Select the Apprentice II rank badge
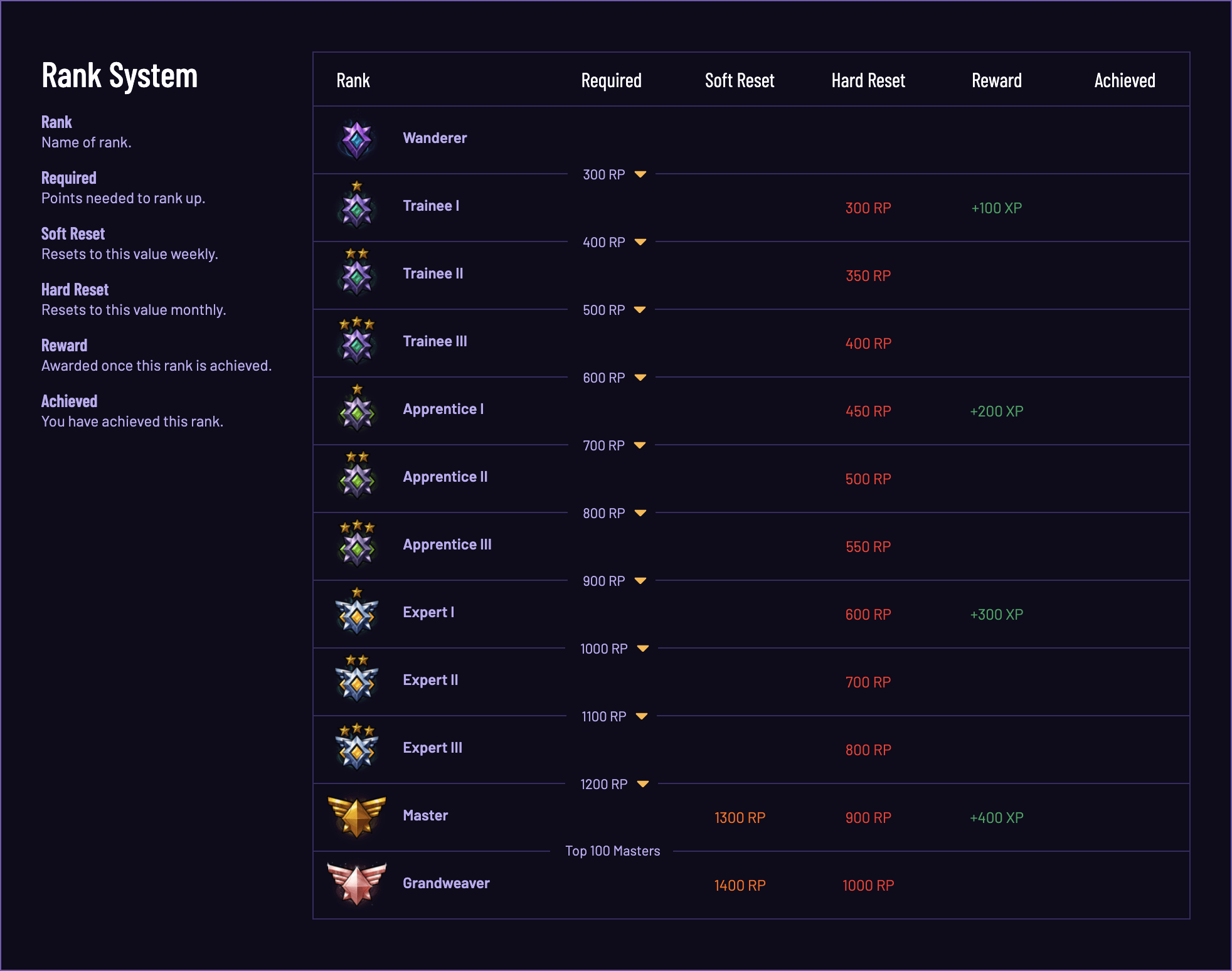Screen dimensions: 1232x971 click(x=356, y=475)
